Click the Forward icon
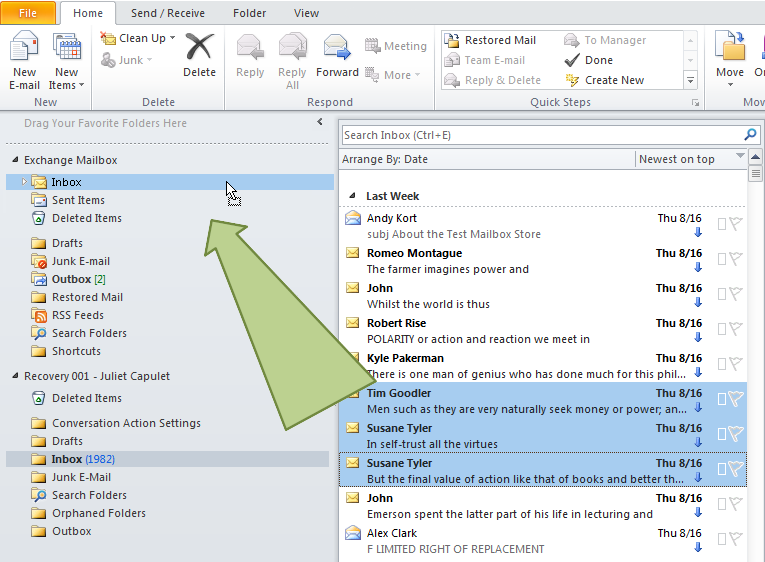Image resolution: width=765 pixels, height=562 pixels. (337, 47)
